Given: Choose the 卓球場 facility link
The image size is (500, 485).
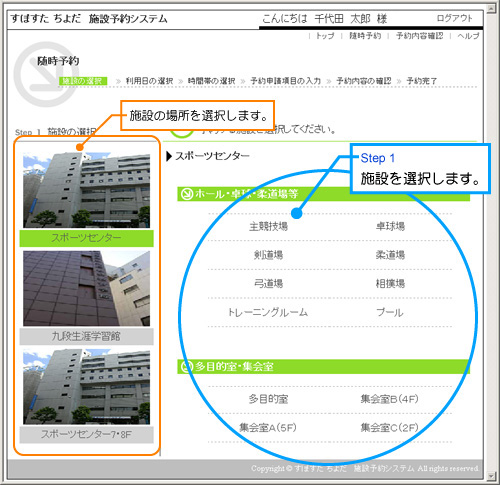Looking at the screenshot, I should click(x=390, y=226).
